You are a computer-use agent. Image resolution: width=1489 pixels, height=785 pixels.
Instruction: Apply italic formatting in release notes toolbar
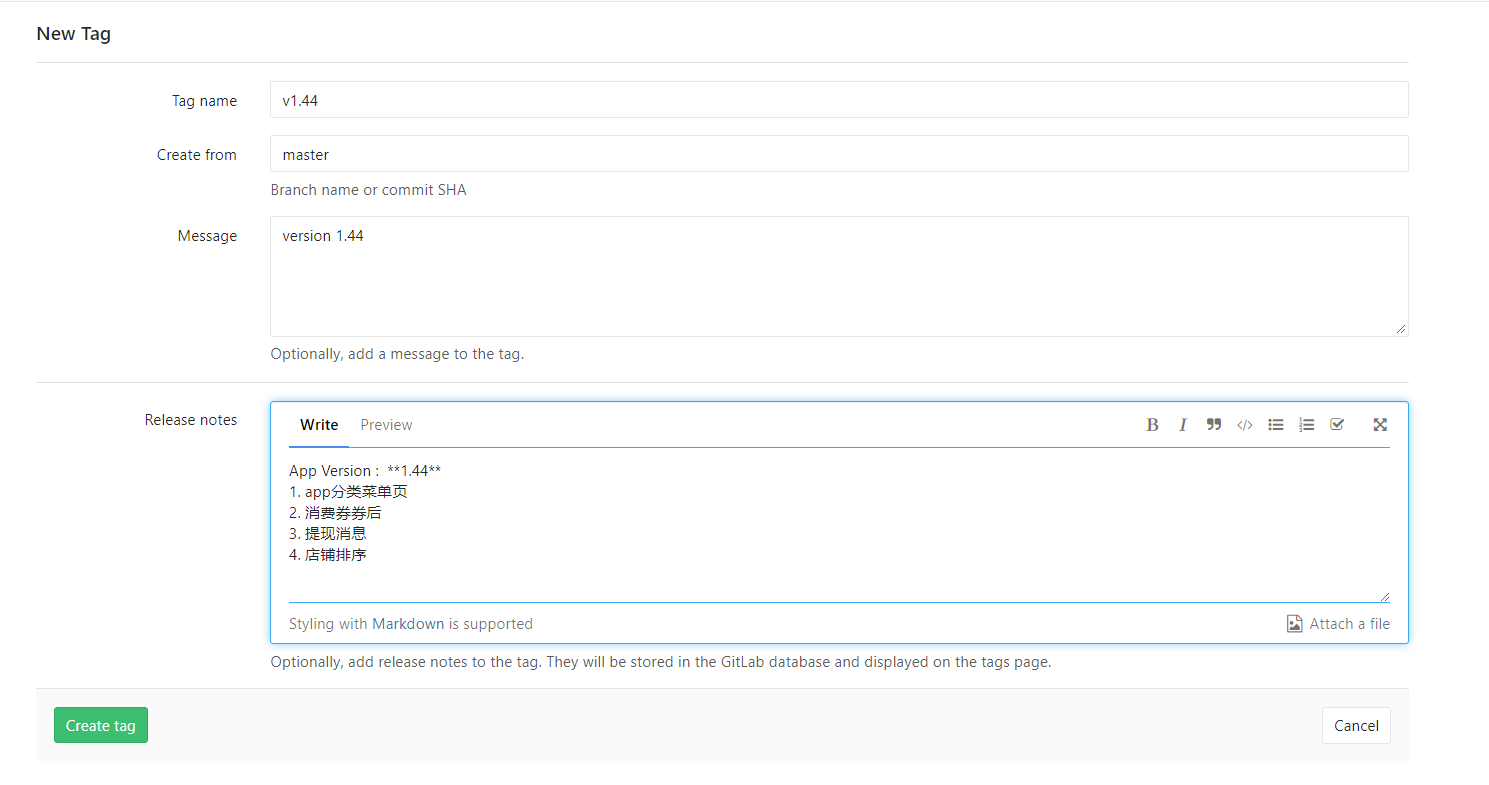coord(1183,425)
